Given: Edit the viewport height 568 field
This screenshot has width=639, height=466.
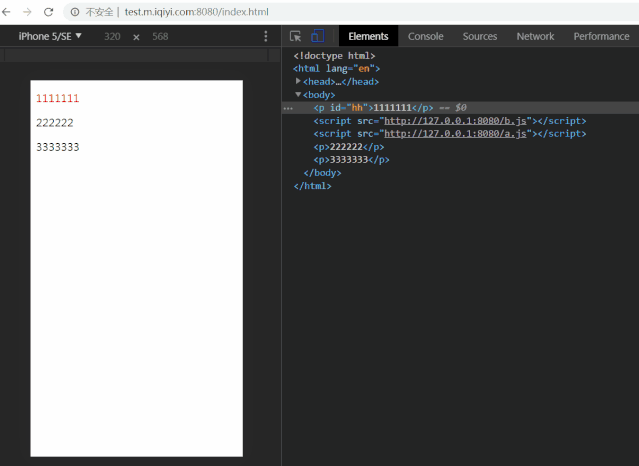Looking at the screenshot, I should point(160,36).
